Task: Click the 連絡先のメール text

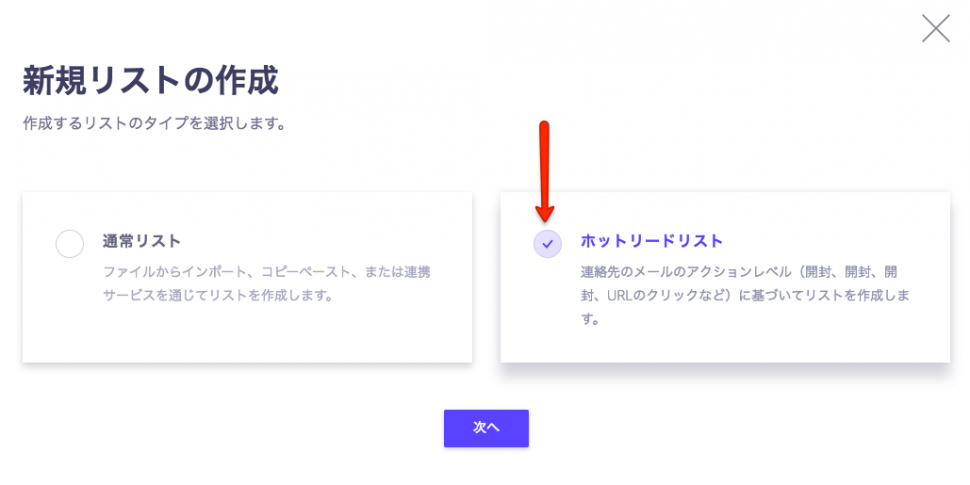Action: (x=629, y=272)
